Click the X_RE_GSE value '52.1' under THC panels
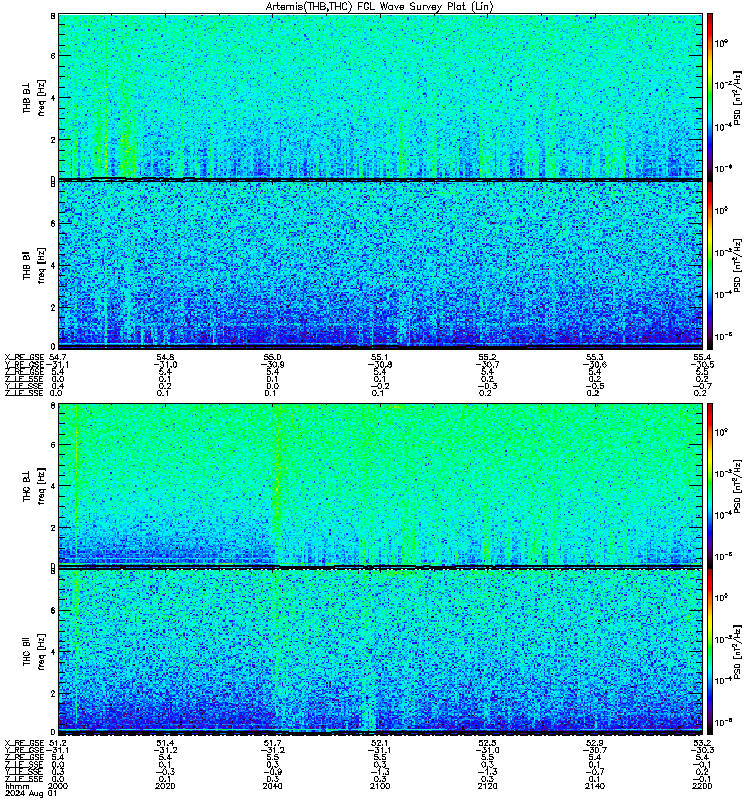The image size is (750, 800). 380,743
